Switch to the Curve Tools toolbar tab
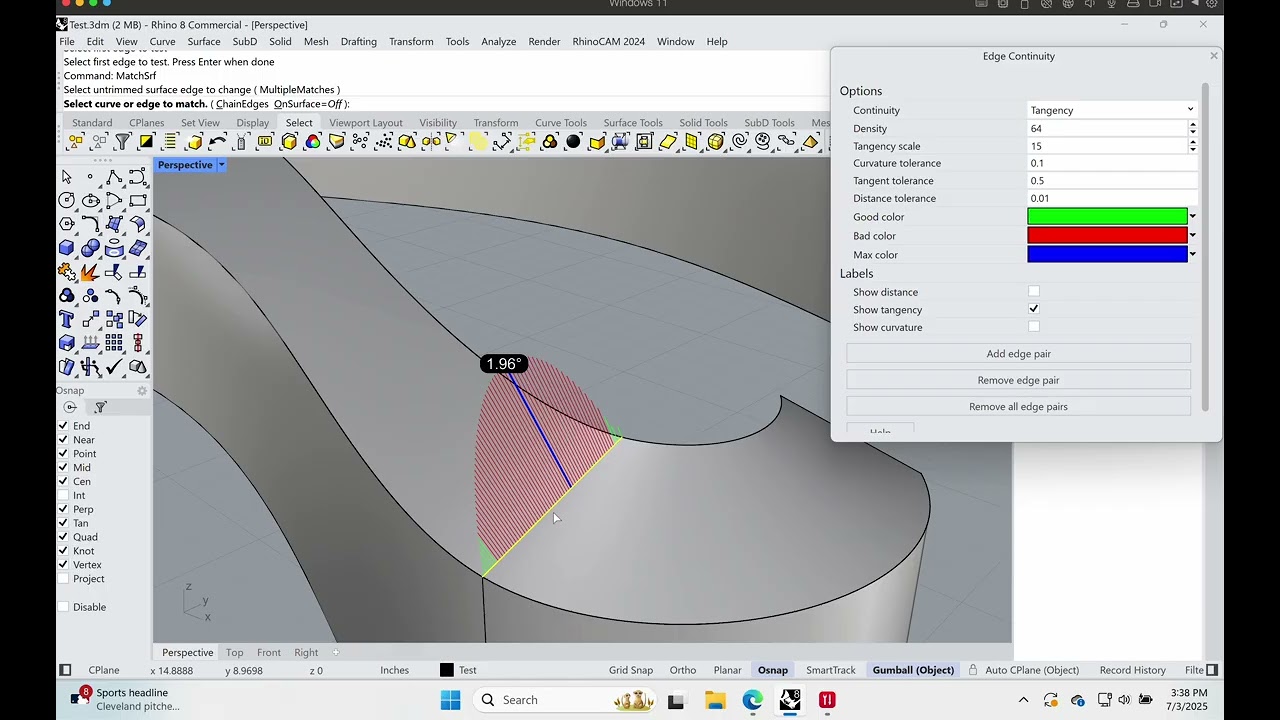Image resolution: width=1280 pixels, height=720 pixels. click(561, 123)
